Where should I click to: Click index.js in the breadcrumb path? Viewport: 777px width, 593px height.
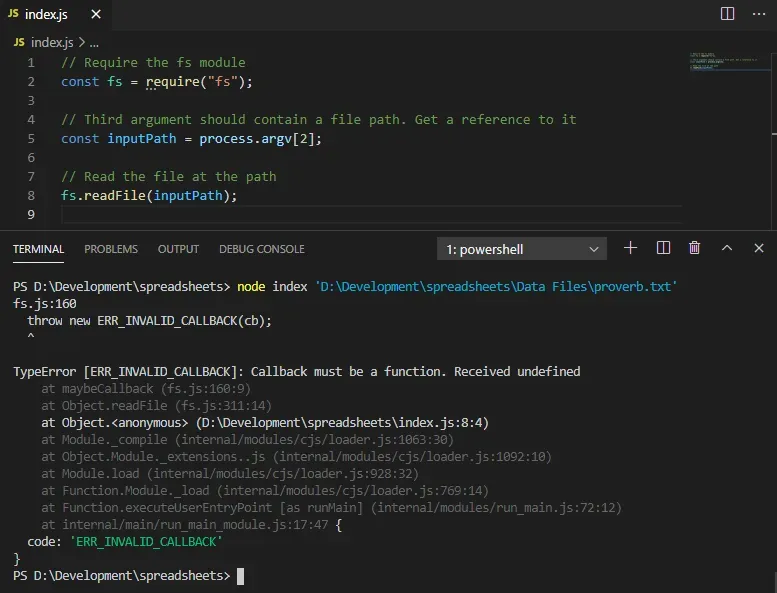[x=52, y=42]
